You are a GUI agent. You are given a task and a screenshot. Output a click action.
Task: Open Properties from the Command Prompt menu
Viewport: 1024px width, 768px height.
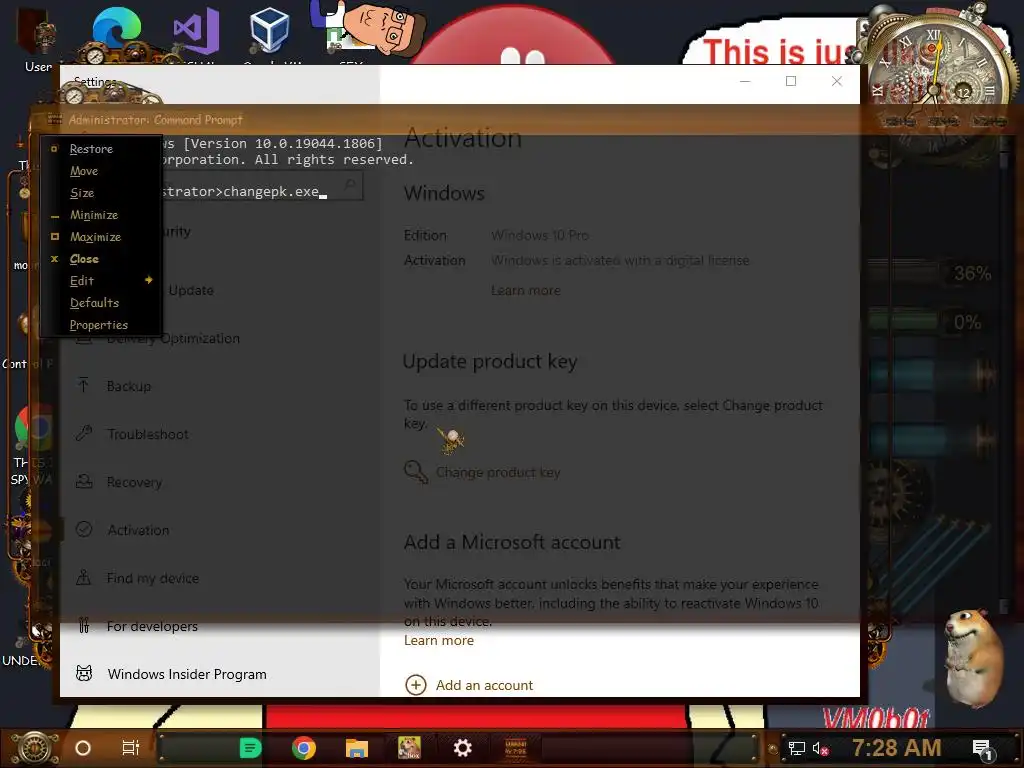(99, 325)
